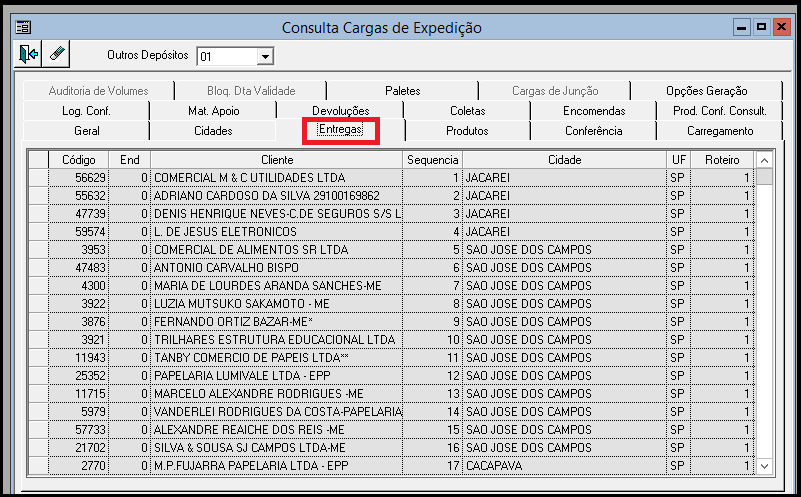This screenshot has width=801, height=497.
Task: Click the exit door icon in toolbar
Action: pos(28,54)
